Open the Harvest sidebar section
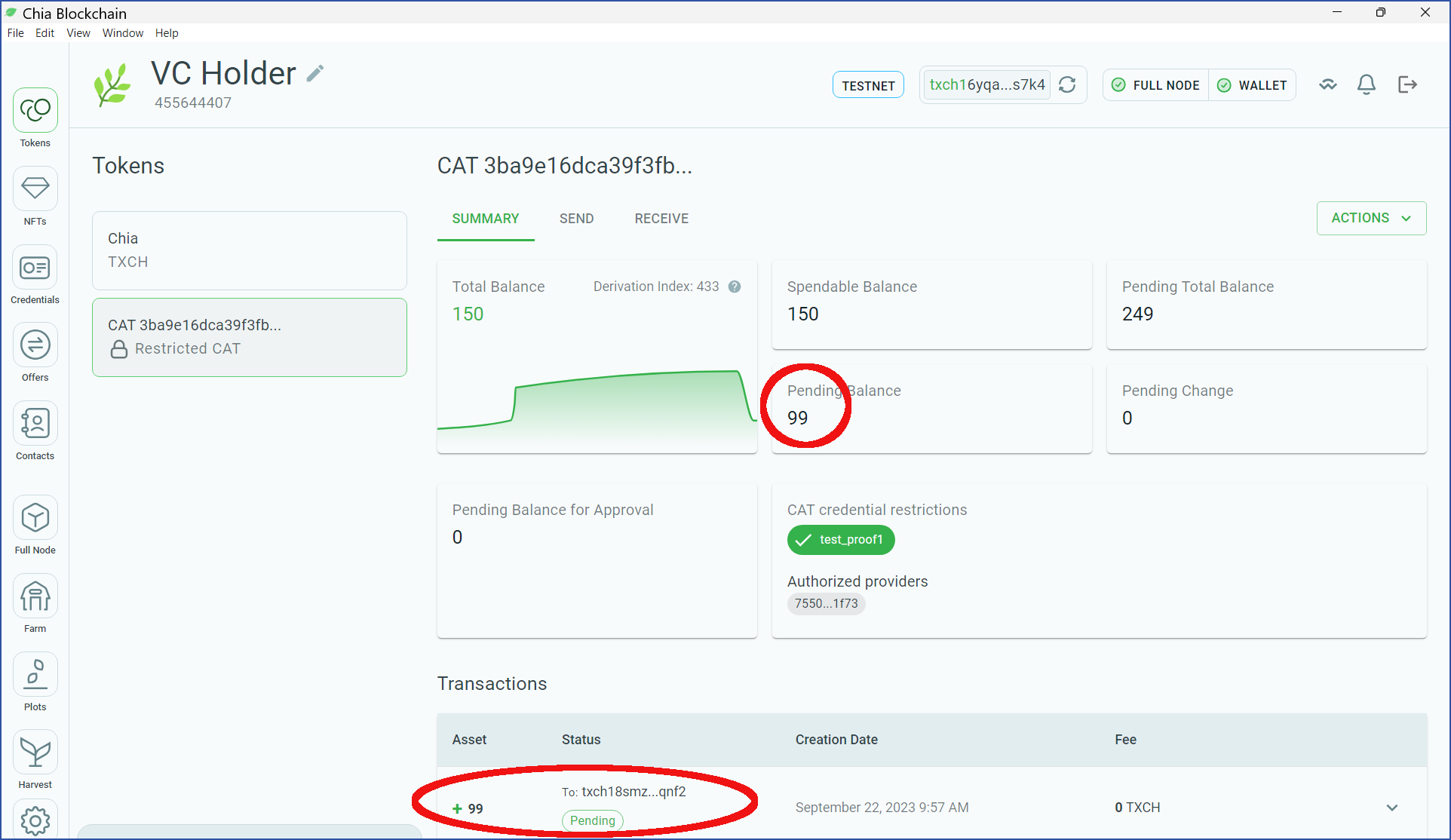This screenshot has height=840, width=1451. (35, 760)
